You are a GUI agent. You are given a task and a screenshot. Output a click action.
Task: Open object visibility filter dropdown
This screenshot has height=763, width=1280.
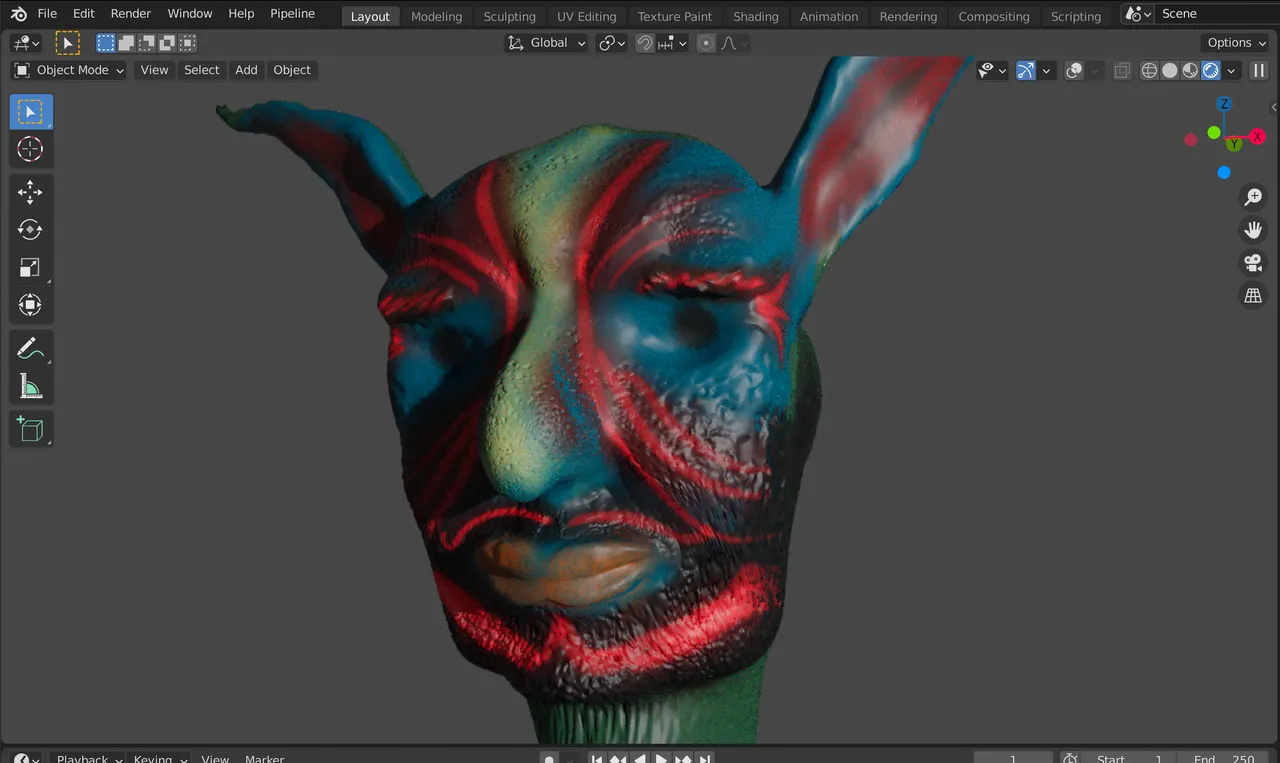[x=992, y=70]
